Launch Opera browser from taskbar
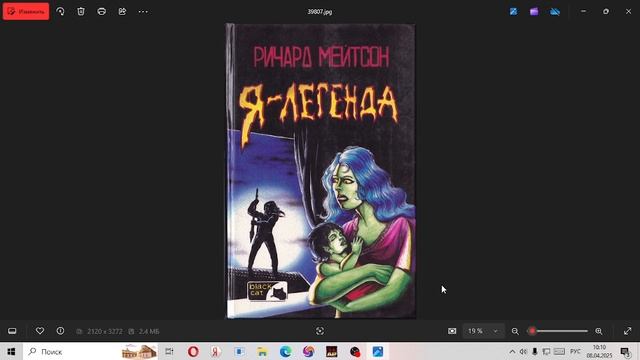This screenshot has height=360, width=640. click(193, 351)
